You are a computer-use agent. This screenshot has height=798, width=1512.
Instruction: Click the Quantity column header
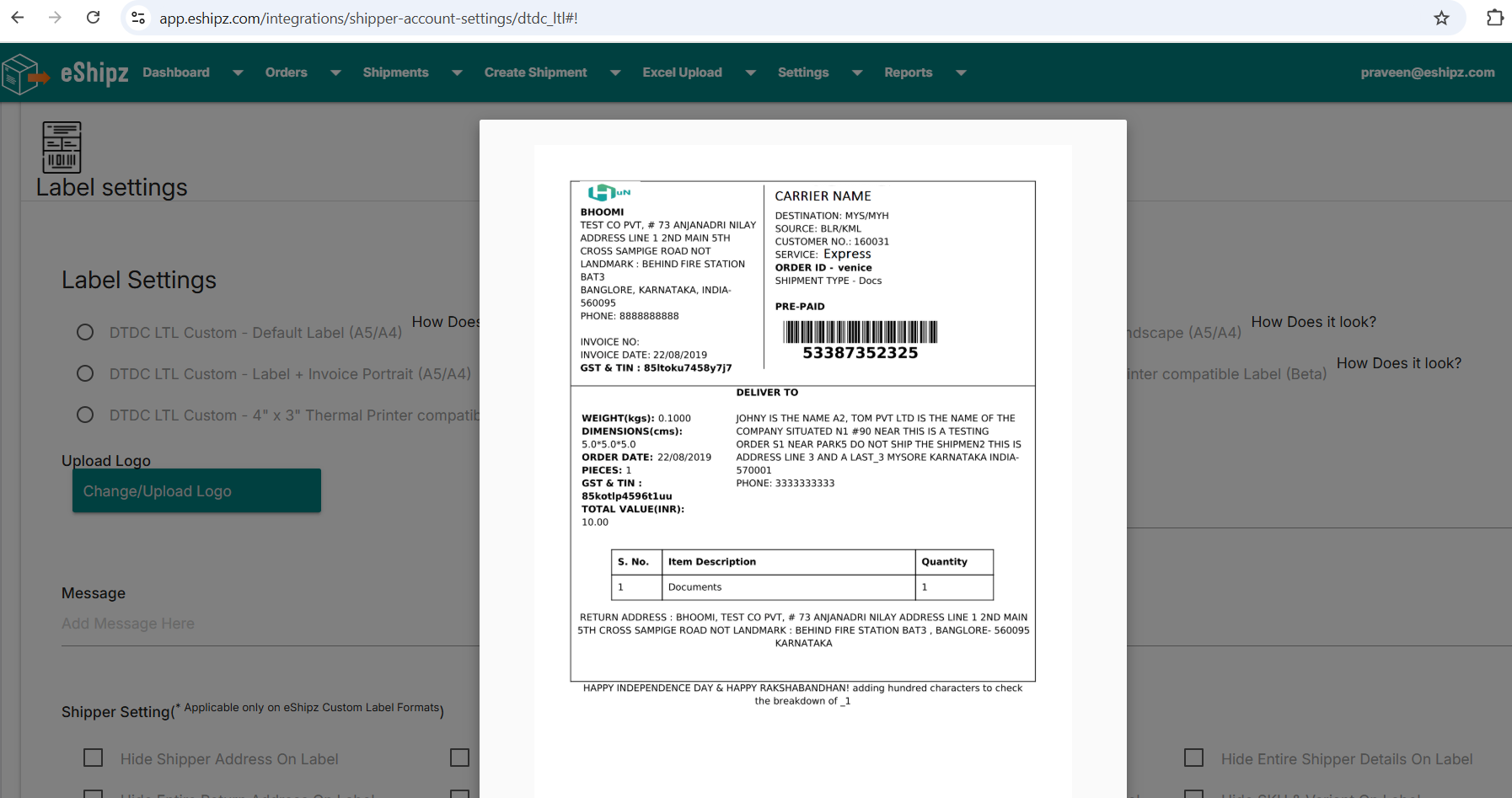click(x=944, y=562)
